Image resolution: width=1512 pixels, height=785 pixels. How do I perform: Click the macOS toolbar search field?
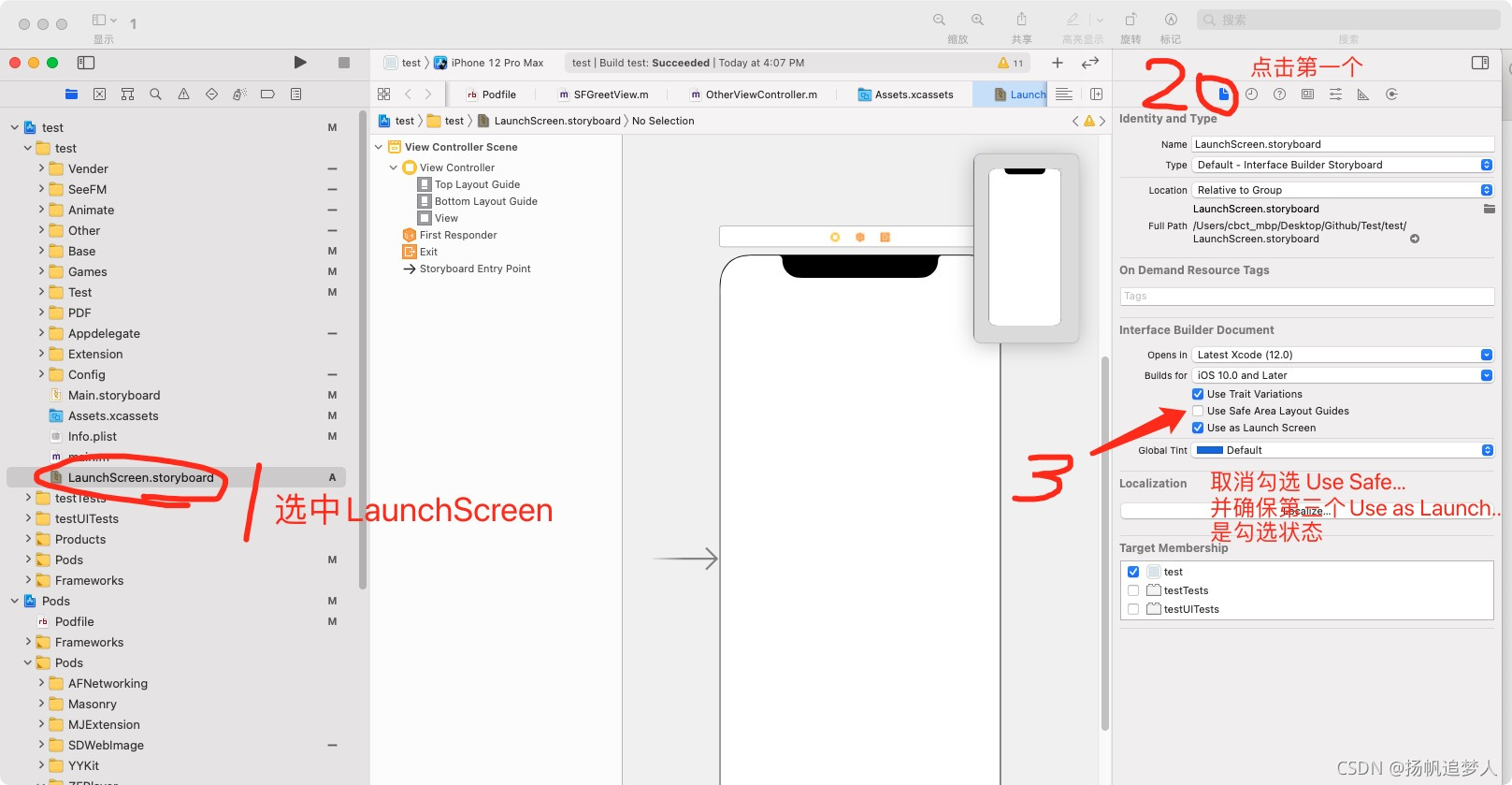pos(1348,20)
